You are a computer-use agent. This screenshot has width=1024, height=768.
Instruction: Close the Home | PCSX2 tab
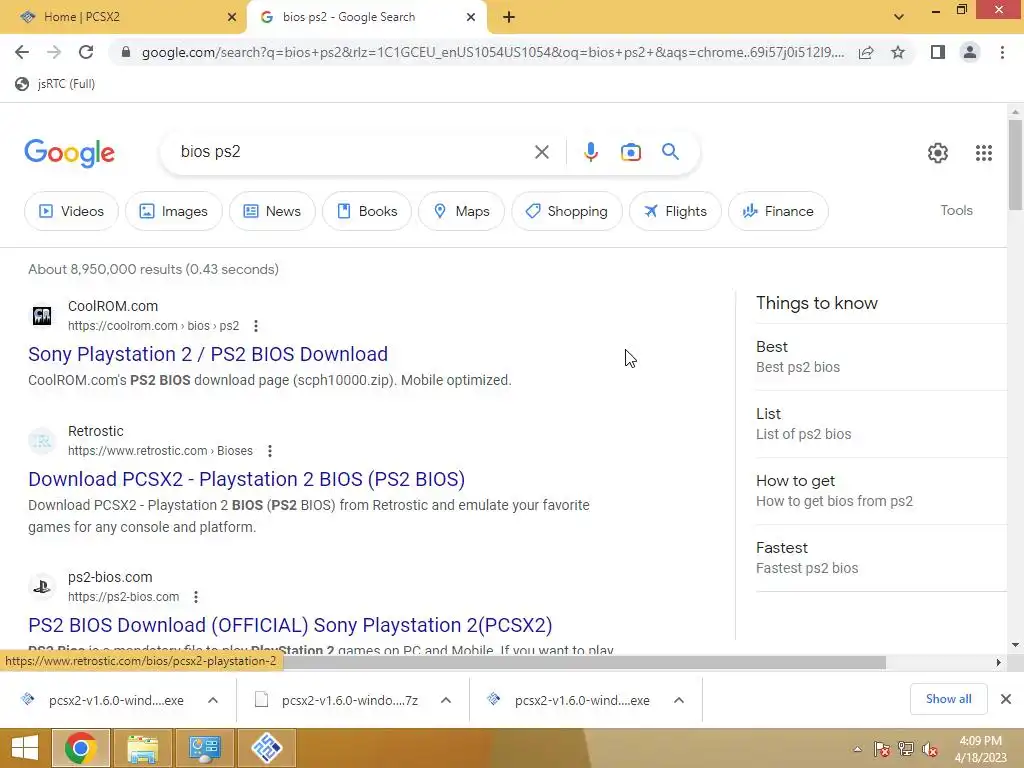tap(231, 17)
